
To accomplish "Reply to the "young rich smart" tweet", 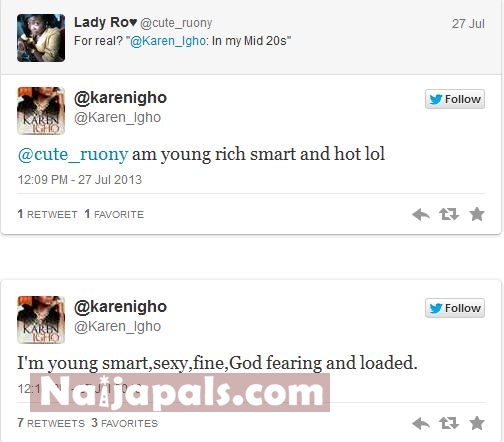I will [x=421, y=214].
